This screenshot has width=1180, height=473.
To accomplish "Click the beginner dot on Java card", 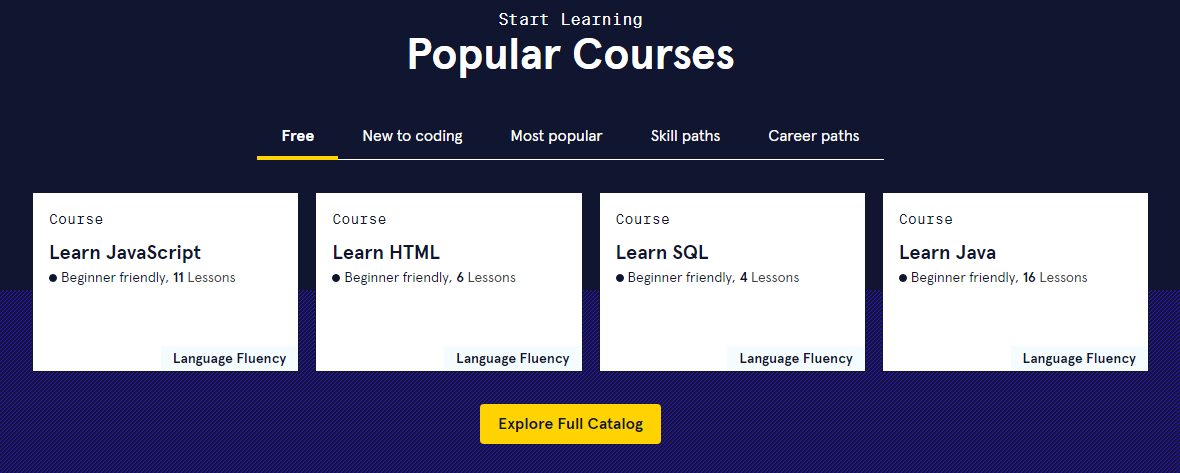I will pos(903,278).
